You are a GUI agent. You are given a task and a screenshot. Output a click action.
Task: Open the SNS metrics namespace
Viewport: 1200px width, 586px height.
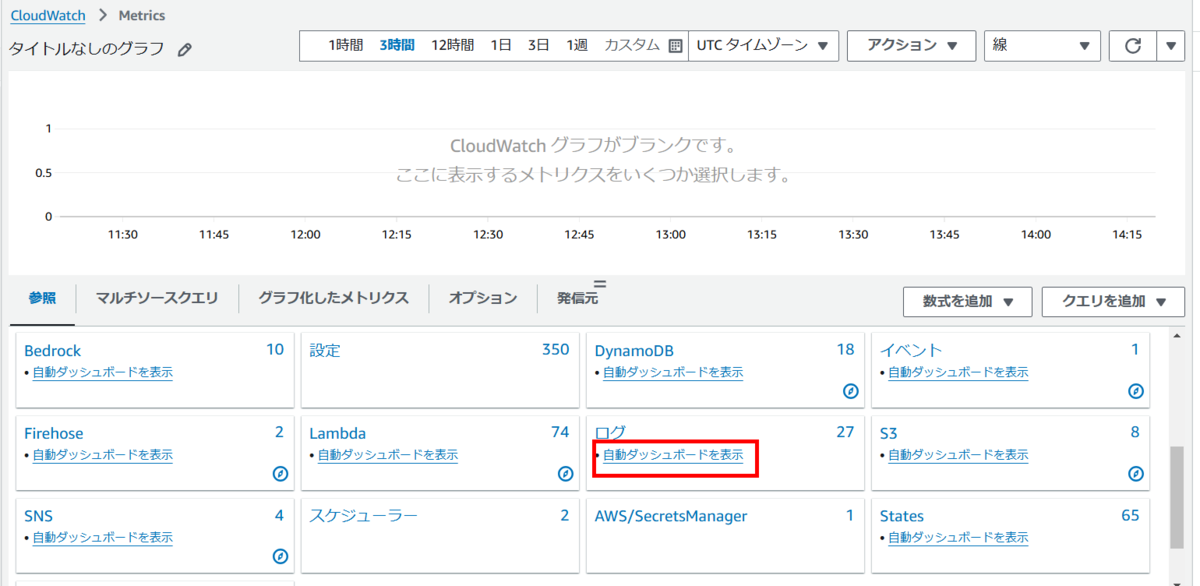(x=39, y=516)
